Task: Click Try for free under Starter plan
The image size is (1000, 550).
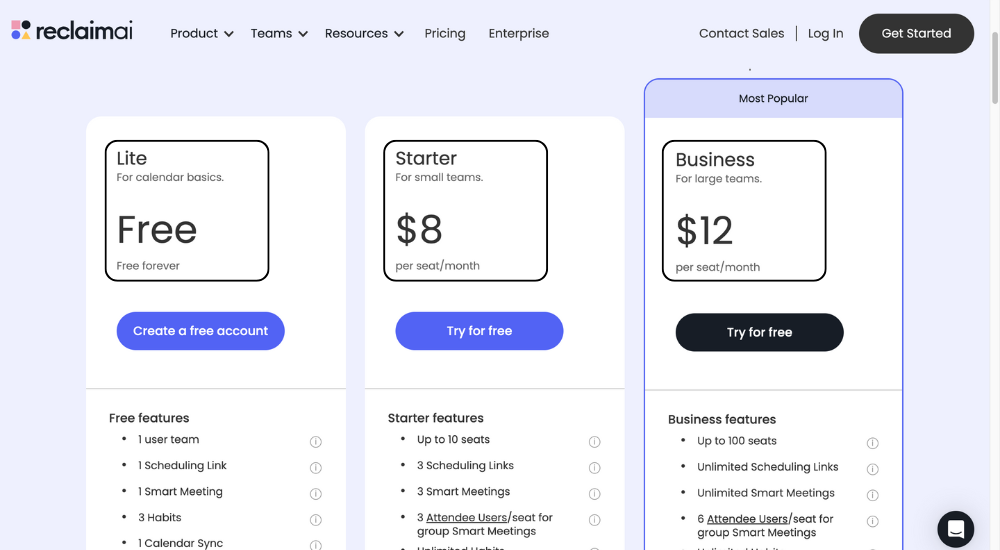Action: click(x=479, y=331)
